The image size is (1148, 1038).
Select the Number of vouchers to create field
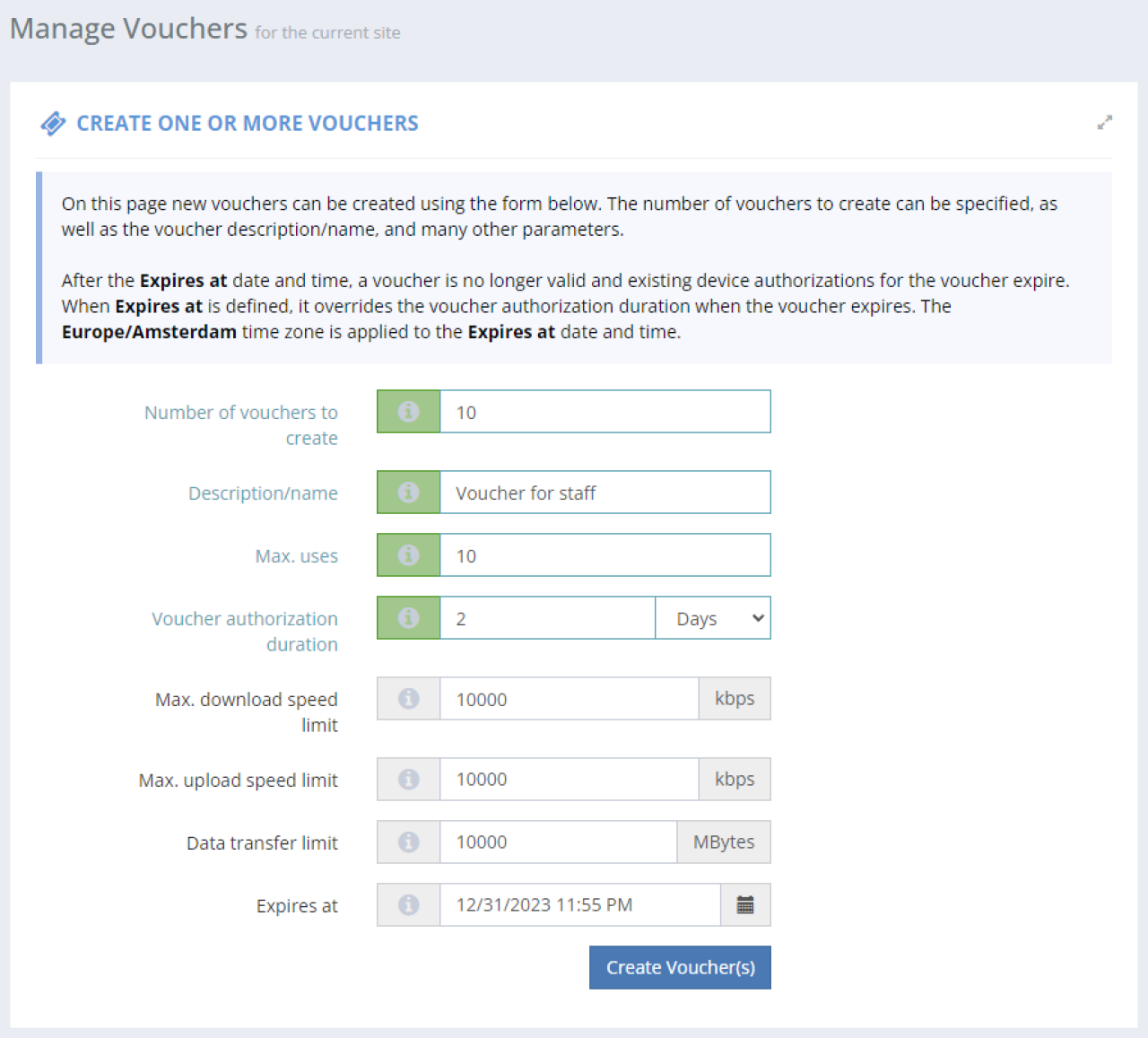[604, 411]
